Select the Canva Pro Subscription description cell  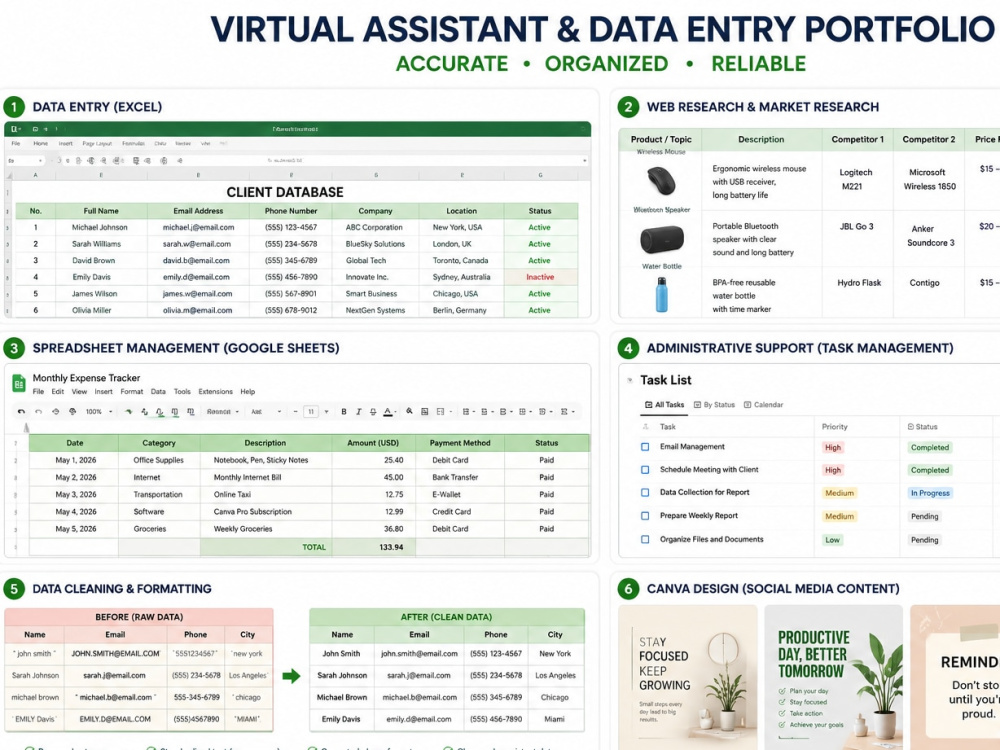265,511
